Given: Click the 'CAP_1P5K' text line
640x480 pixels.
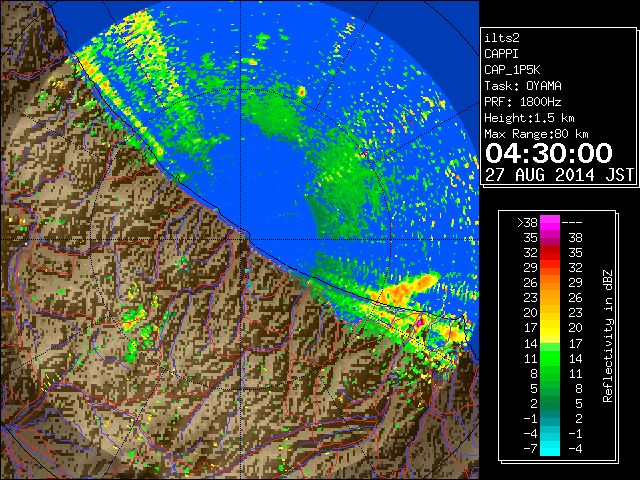Looking at the screenshot, I should (x=512, y=70).
